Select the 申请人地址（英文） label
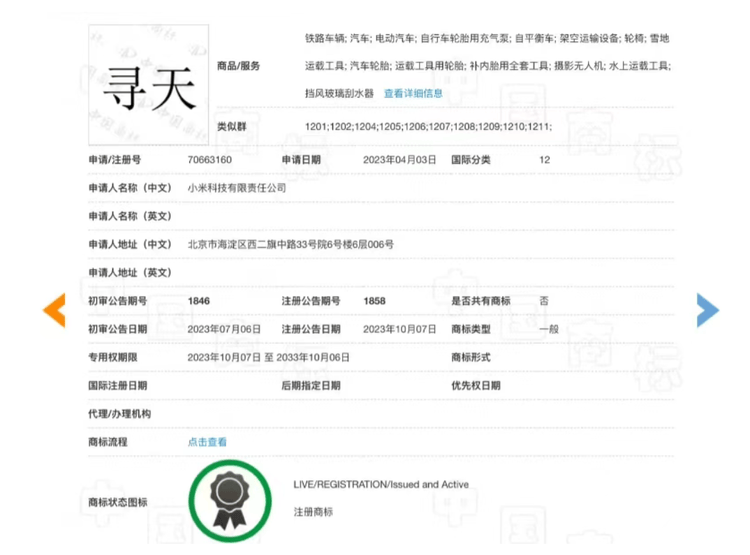This screenshot has width=750, height=555. (x=130, y=273)
